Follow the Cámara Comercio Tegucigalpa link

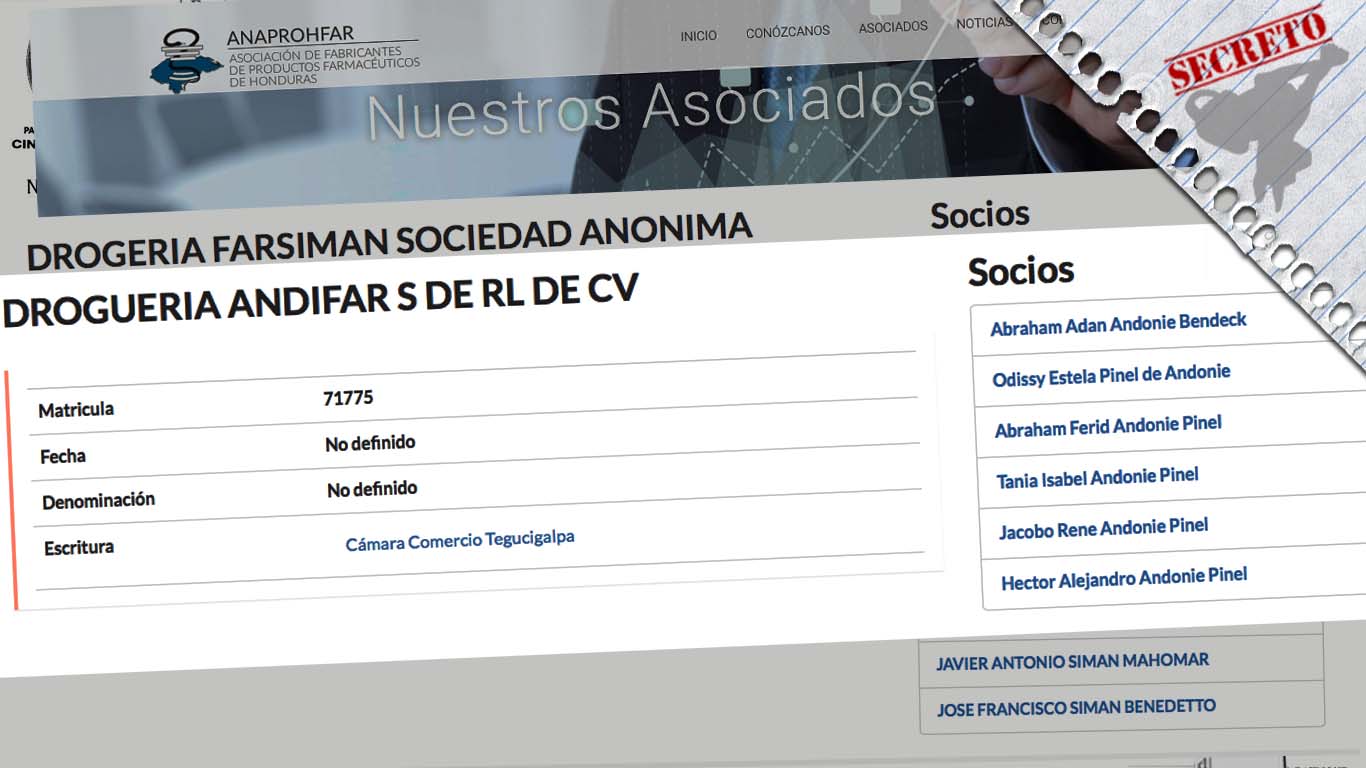[460, 541]
